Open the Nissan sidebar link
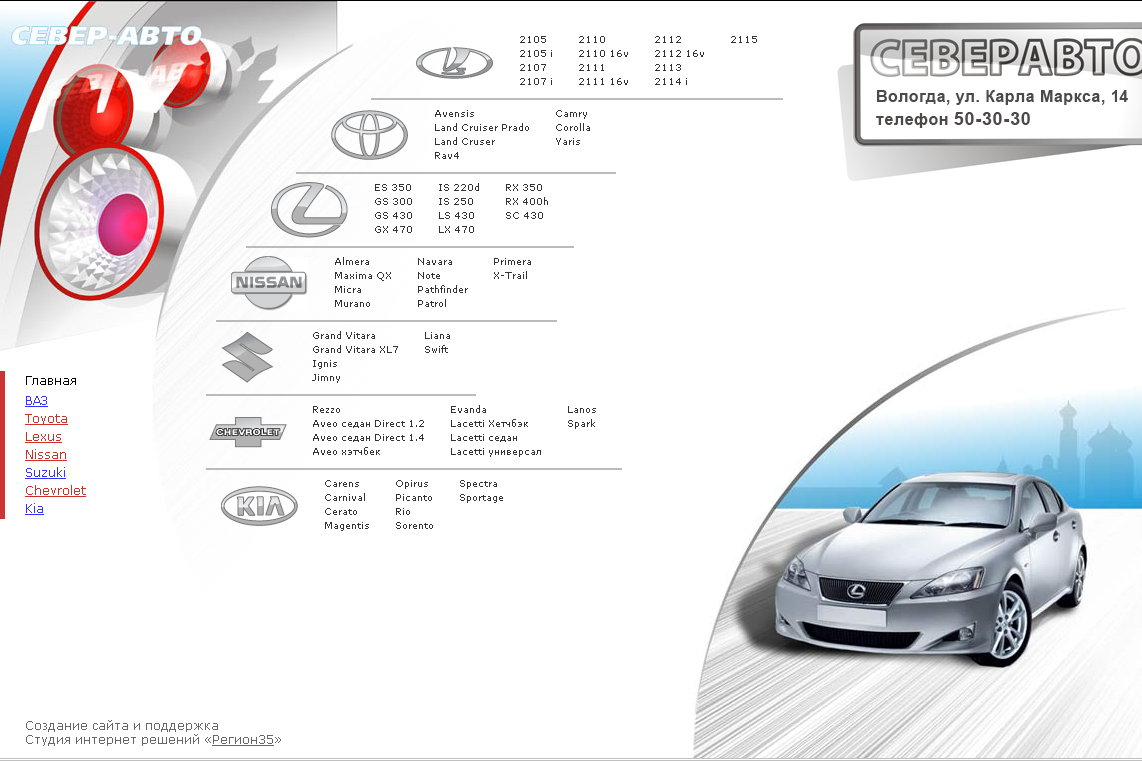Screen dimensions: 1142x761 coord(46,454)
